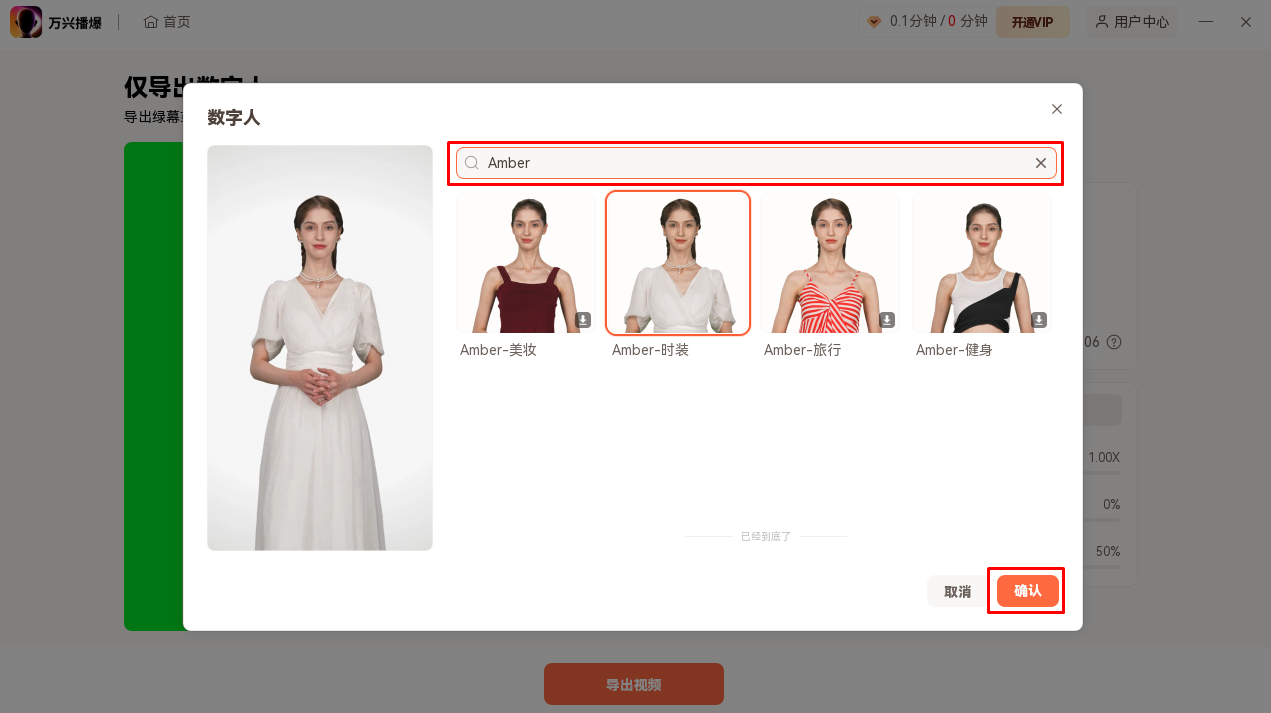Click the 开通VIP button
Screen dimensions: 1271x713
click(1032, 22)
